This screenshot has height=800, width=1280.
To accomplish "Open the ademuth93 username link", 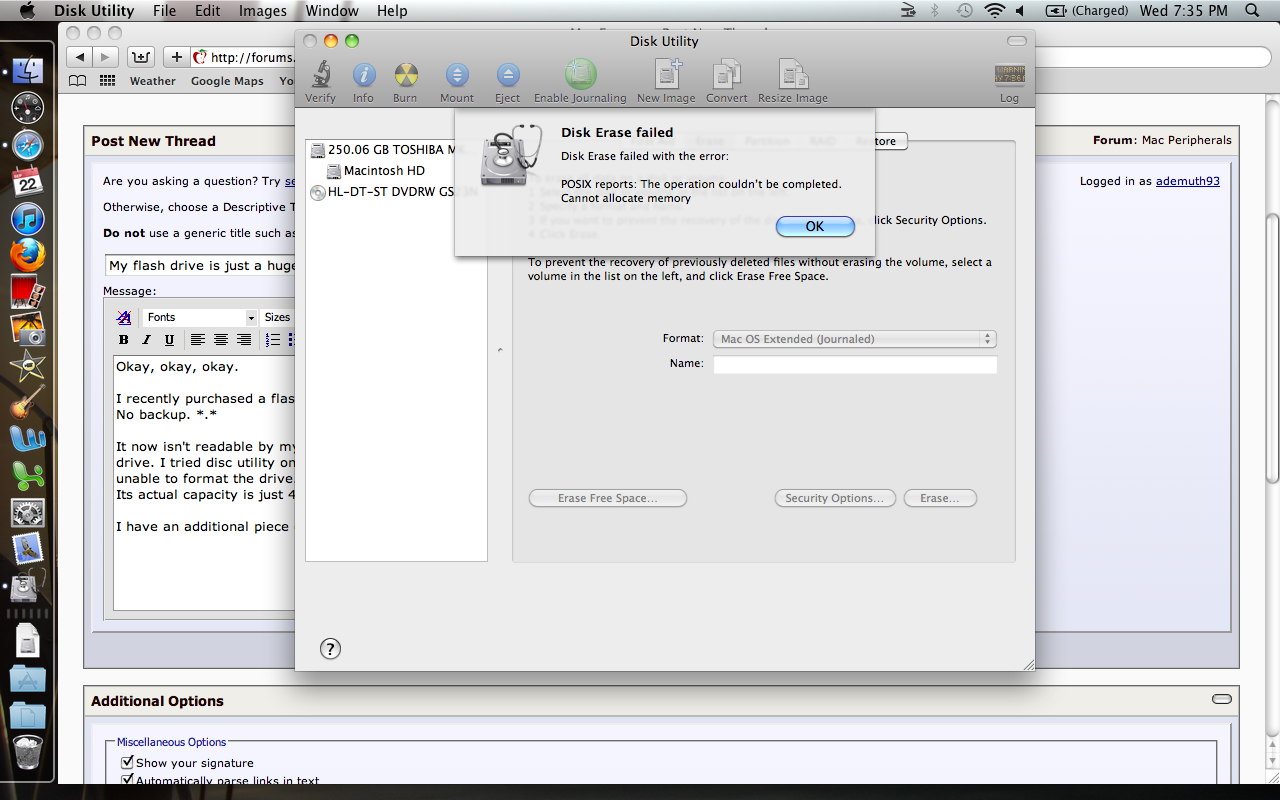I will pyautogui.click(x=1188, y=181).
